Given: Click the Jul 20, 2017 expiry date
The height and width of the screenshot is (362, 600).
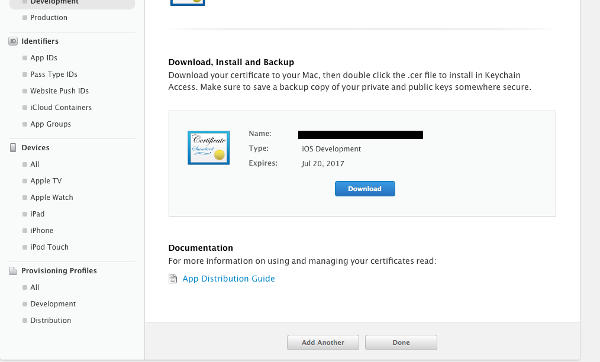Looking at the screenshot, I should point(323,163).
